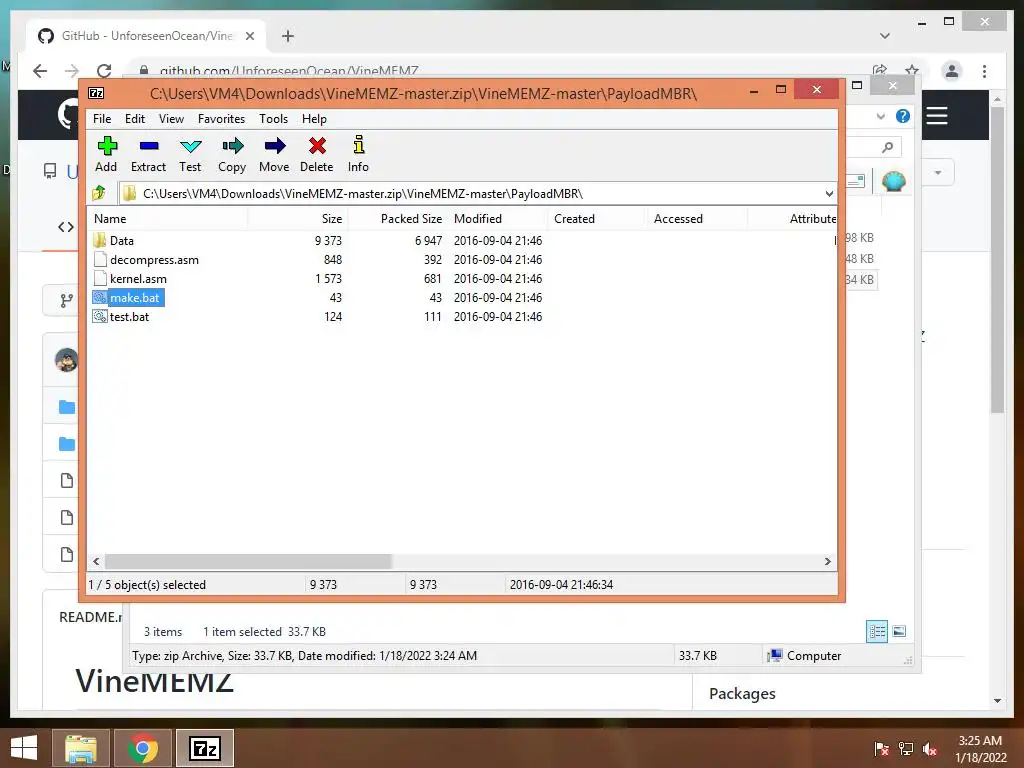Expand the Explorer ribbon chevron
The height and width of the screenshot is (768, 1024).
click(x=880, y=116)
